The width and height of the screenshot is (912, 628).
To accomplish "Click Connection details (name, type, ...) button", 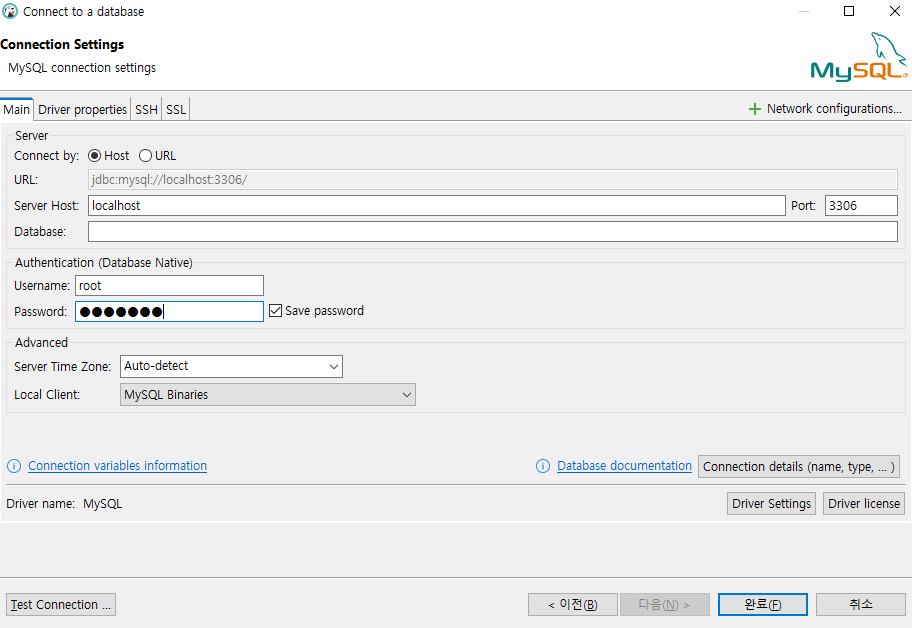I will pos(799,466).
